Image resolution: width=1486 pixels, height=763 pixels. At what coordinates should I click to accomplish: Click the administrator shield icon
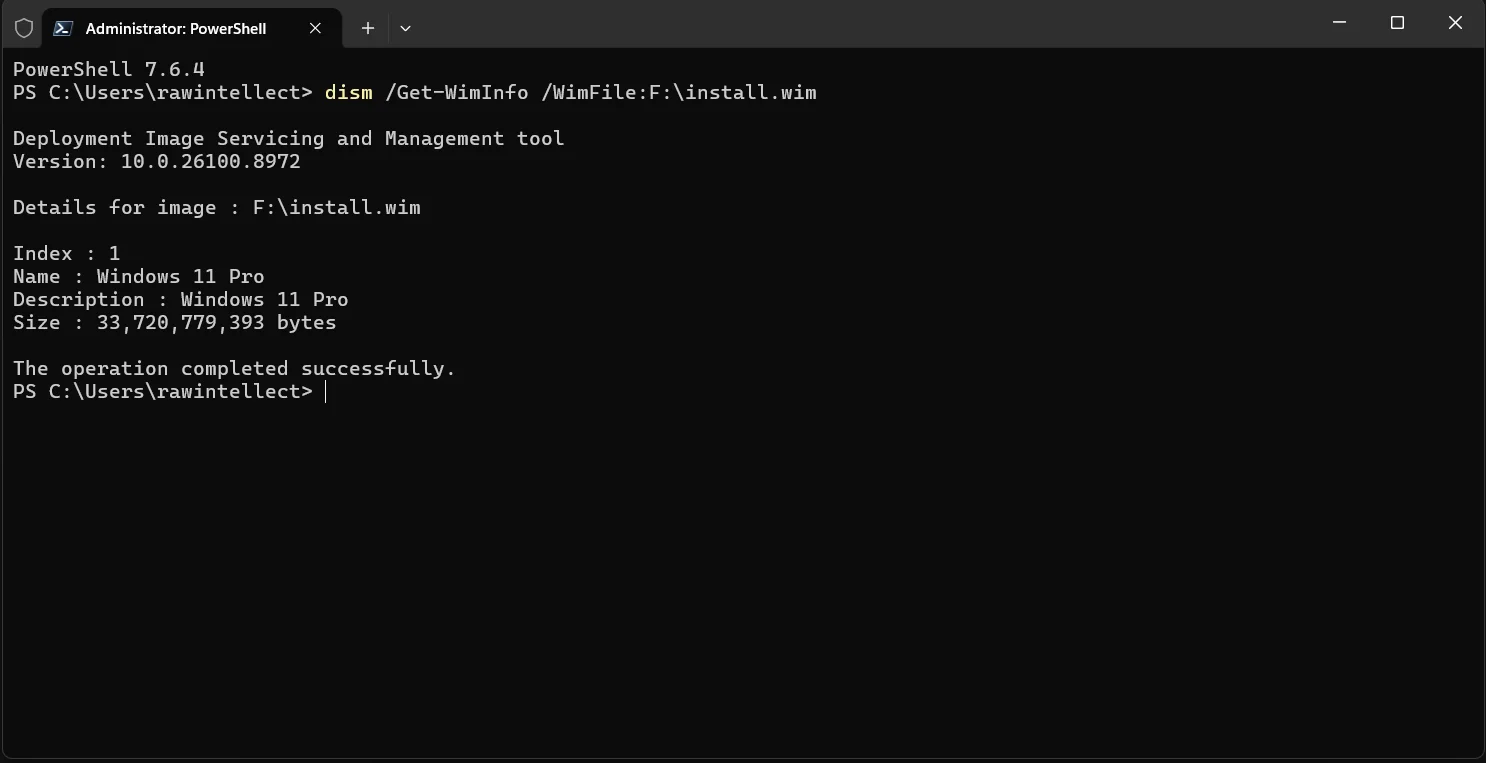click(x=24, y=28)
